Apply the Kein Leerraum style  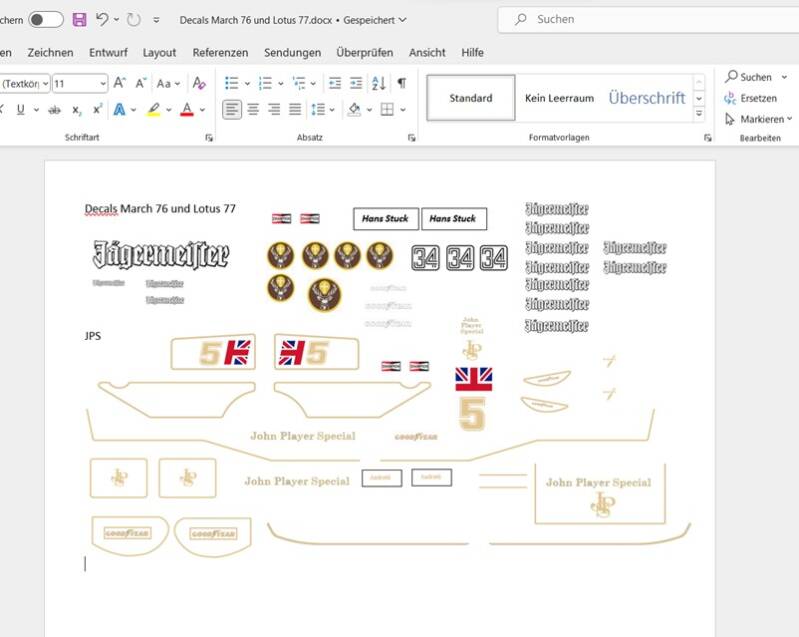click(x=559, y=98)
